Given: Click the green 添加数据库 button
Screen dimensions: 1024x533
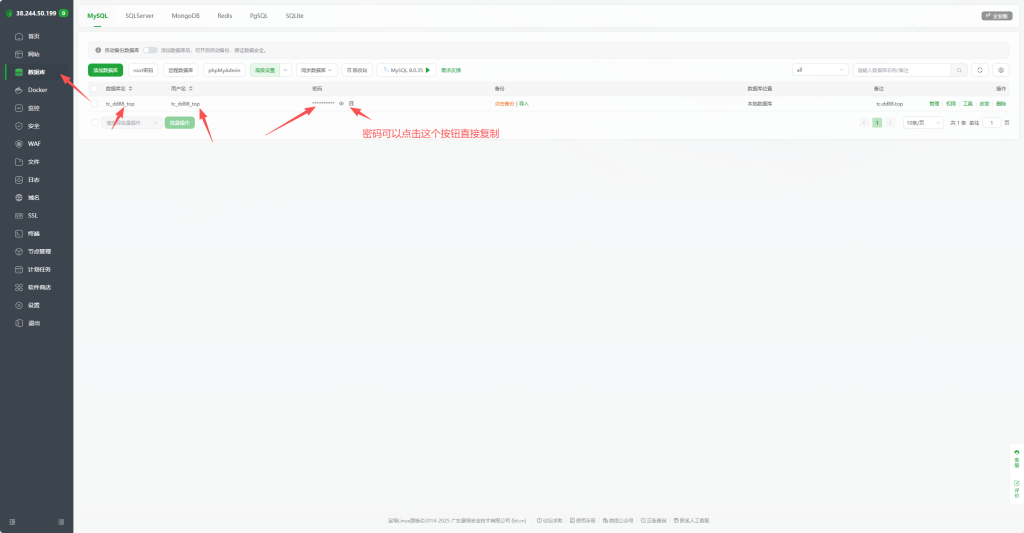Looking at the screenshot, I should (105, 70).
